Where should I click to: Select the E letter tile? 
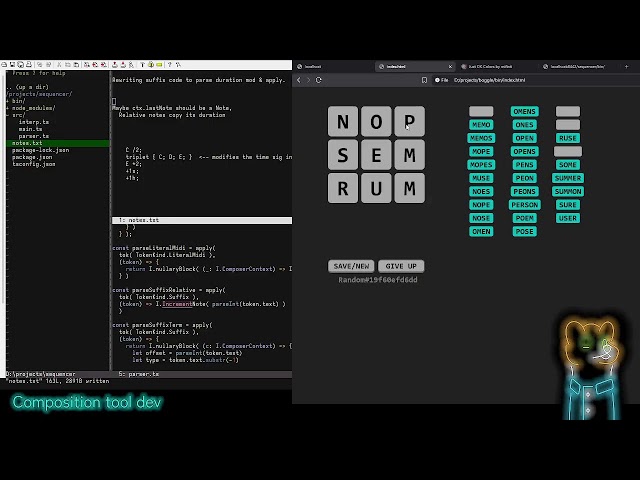click(376, 155)
